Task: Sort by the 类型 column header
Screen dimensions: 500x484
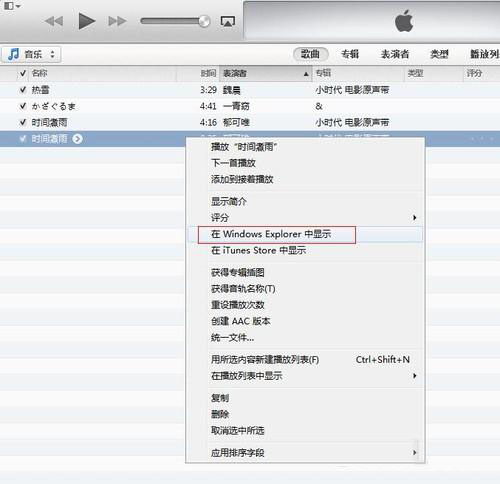Action: pyautogui.click(x=434, y=73)
